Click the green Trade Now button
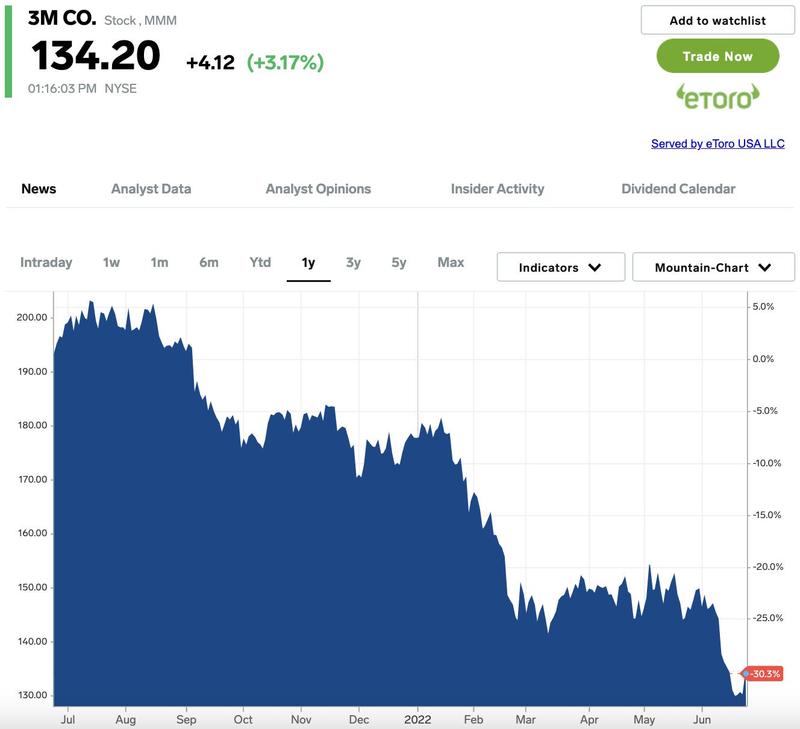The width and height of the screenshot is (800, 729). coord(717,56)
